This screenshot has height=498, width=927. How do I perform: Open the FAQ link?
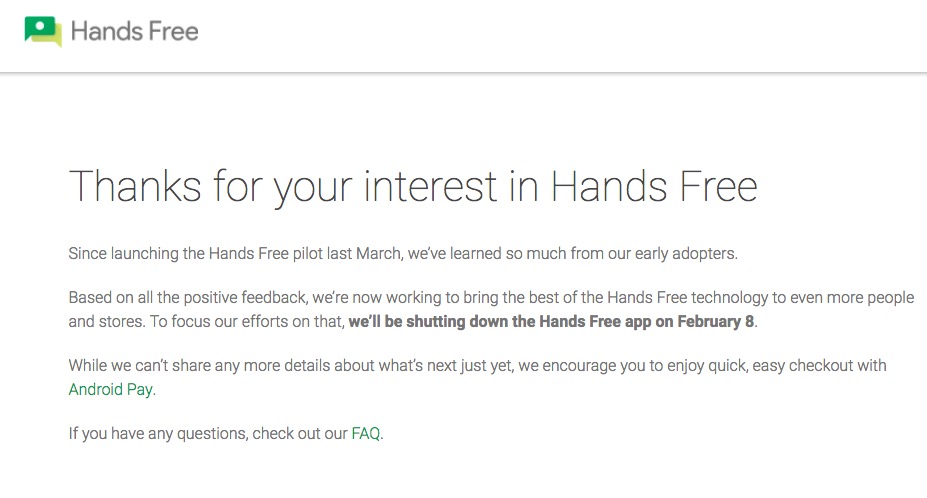coord(365,434)
